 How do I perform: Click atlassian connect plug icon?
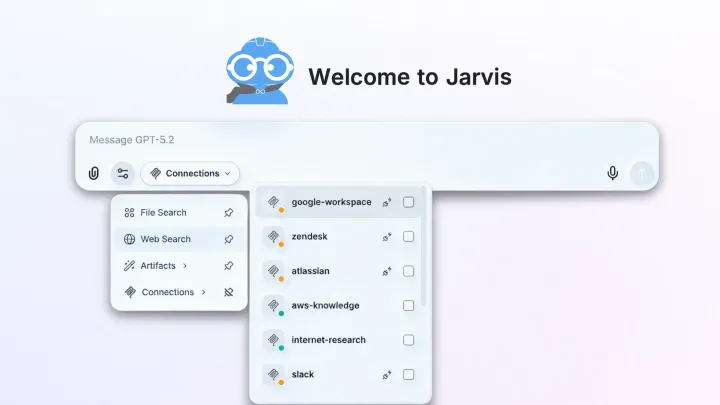(387, 271)
